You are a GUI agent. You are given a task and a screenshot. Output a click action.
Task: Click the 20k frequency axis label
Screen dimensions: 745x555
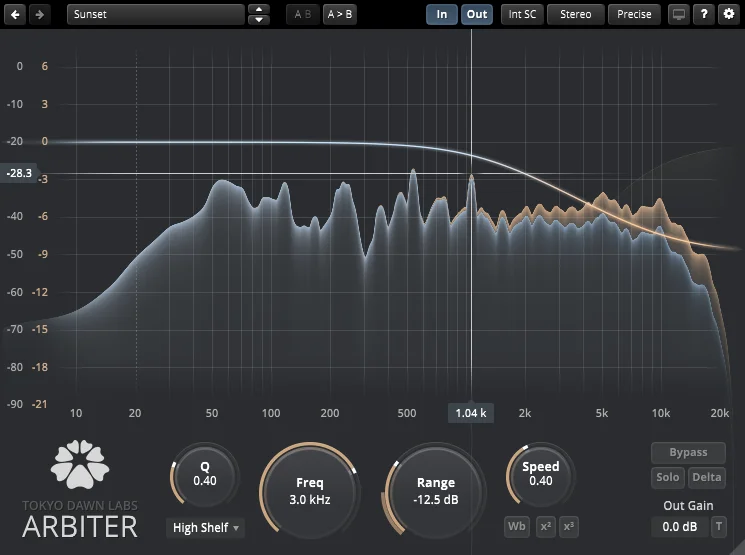point(719,413)
